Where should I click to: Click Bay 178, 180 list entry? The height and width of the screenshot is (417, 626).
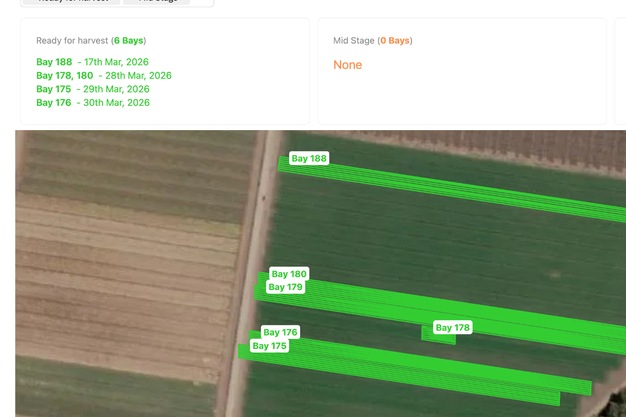[65, 76]
